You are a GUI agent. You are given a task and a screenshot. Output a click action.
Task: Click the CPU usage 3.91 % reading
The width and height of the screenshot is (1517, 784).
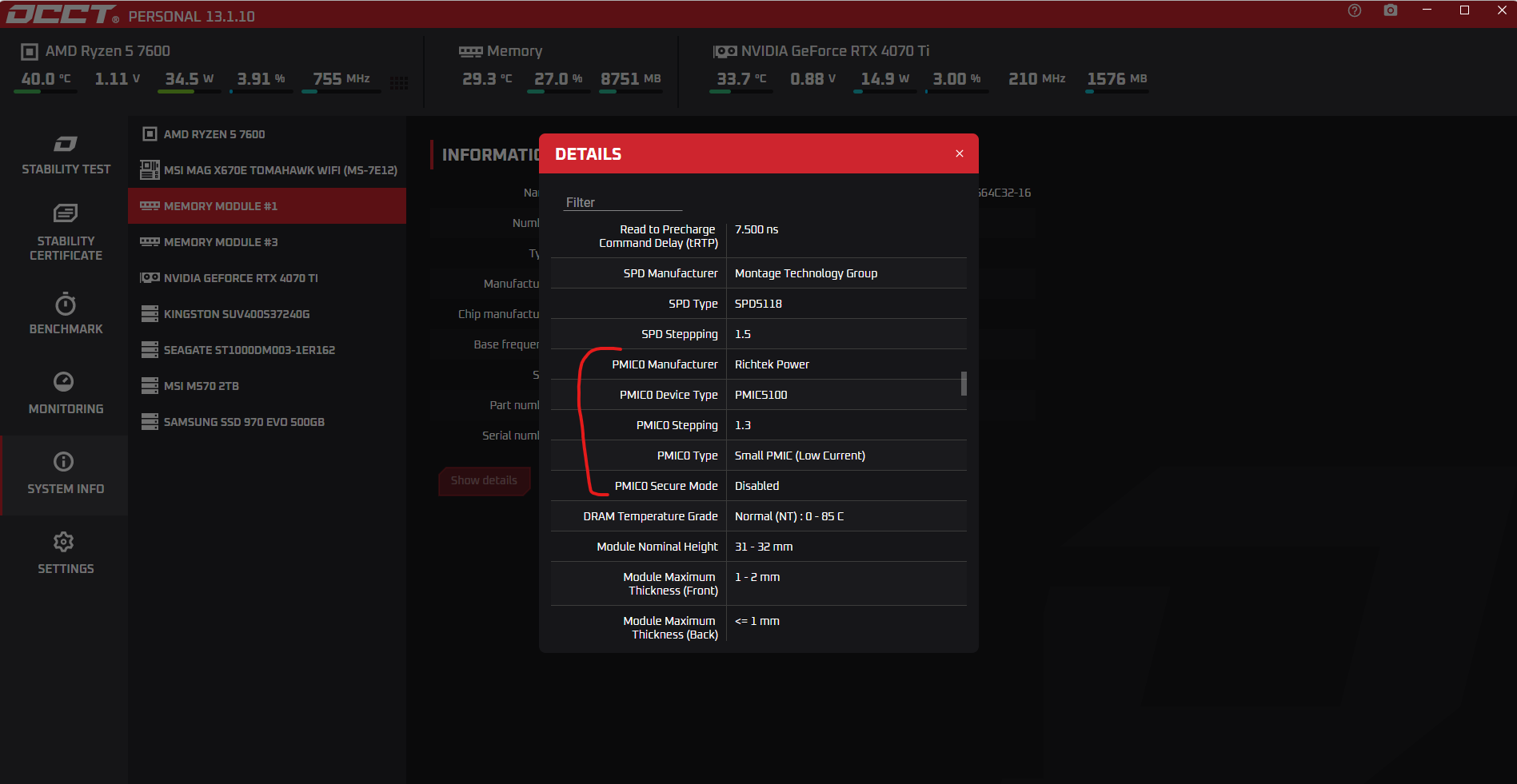[x=261, y=79]
